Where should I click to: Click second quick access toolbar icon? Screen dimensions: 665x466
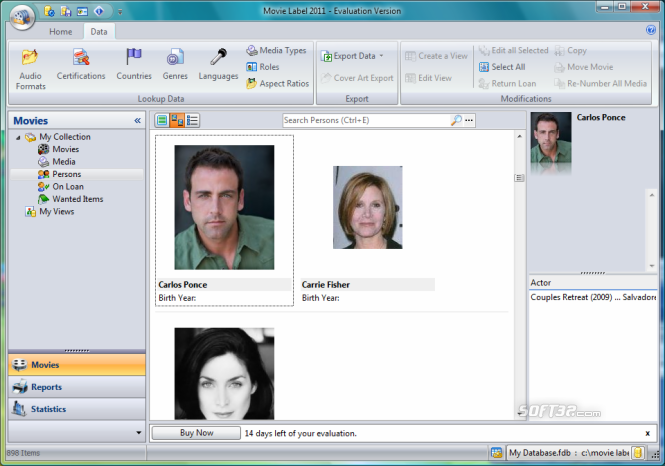pos(66,11)
